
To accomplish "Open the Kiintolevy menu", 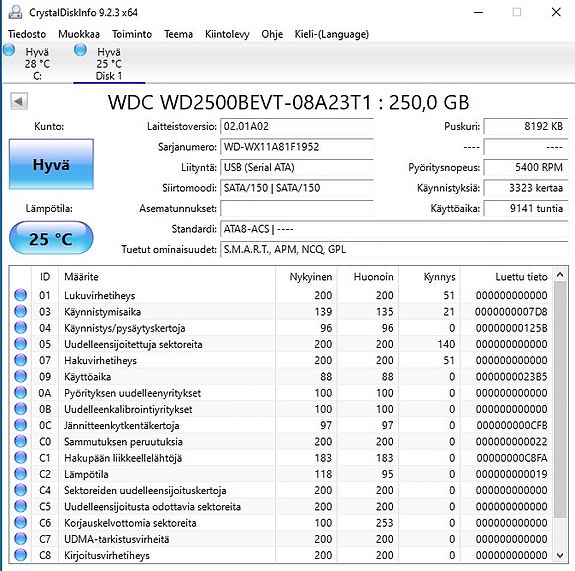I will click(227, 34).
